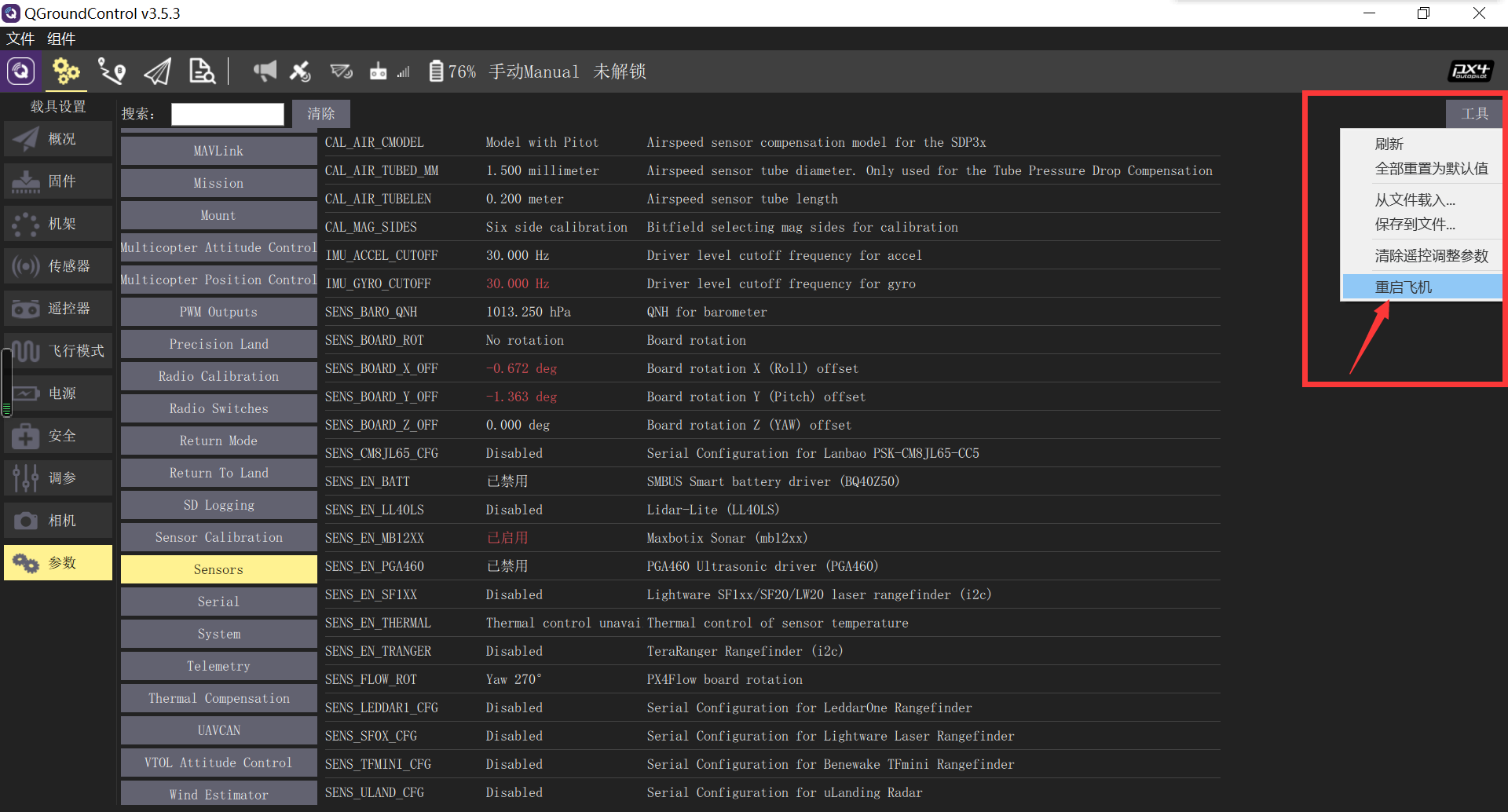This screenshot has height=812, width=1508.
Task: Edit the SENS_BARO_QNH 1013.250 hPa value
Action: [x=529, y=312]
